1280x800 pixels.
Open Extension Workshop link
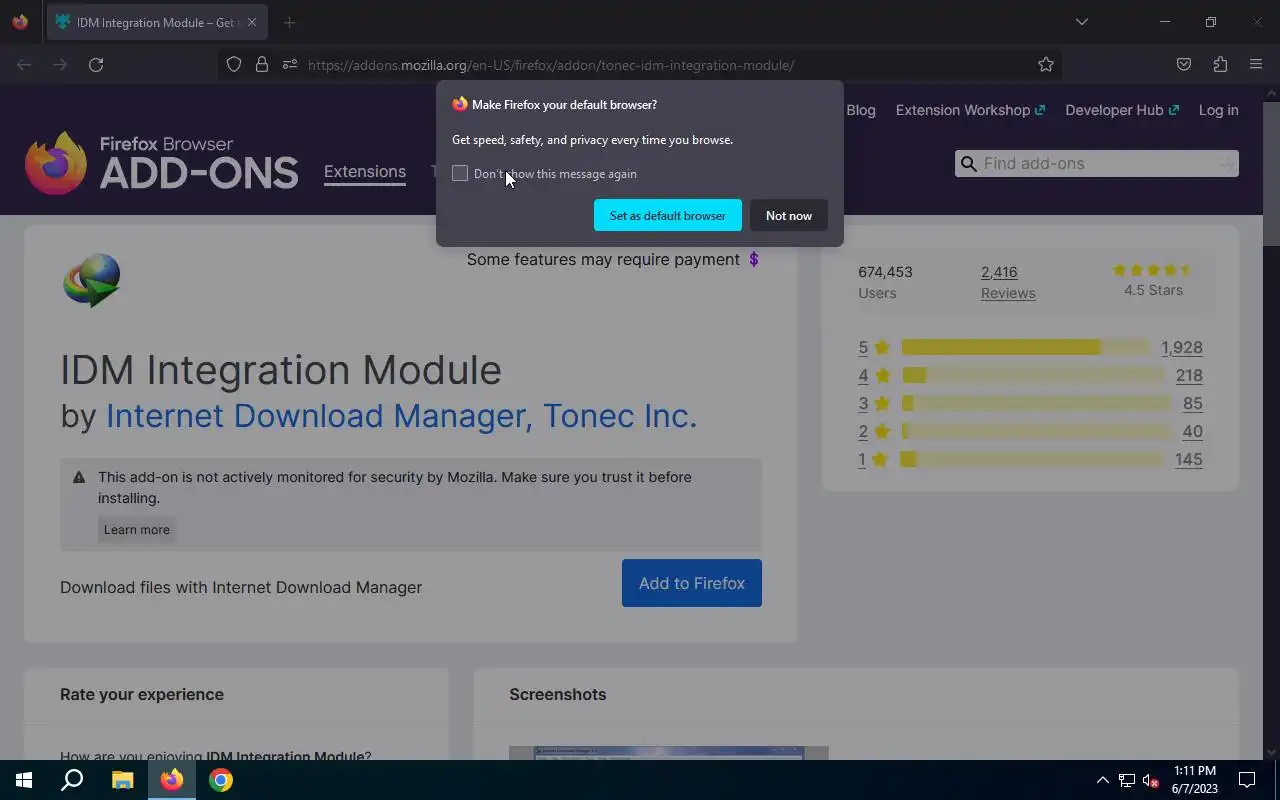[970, 110]
